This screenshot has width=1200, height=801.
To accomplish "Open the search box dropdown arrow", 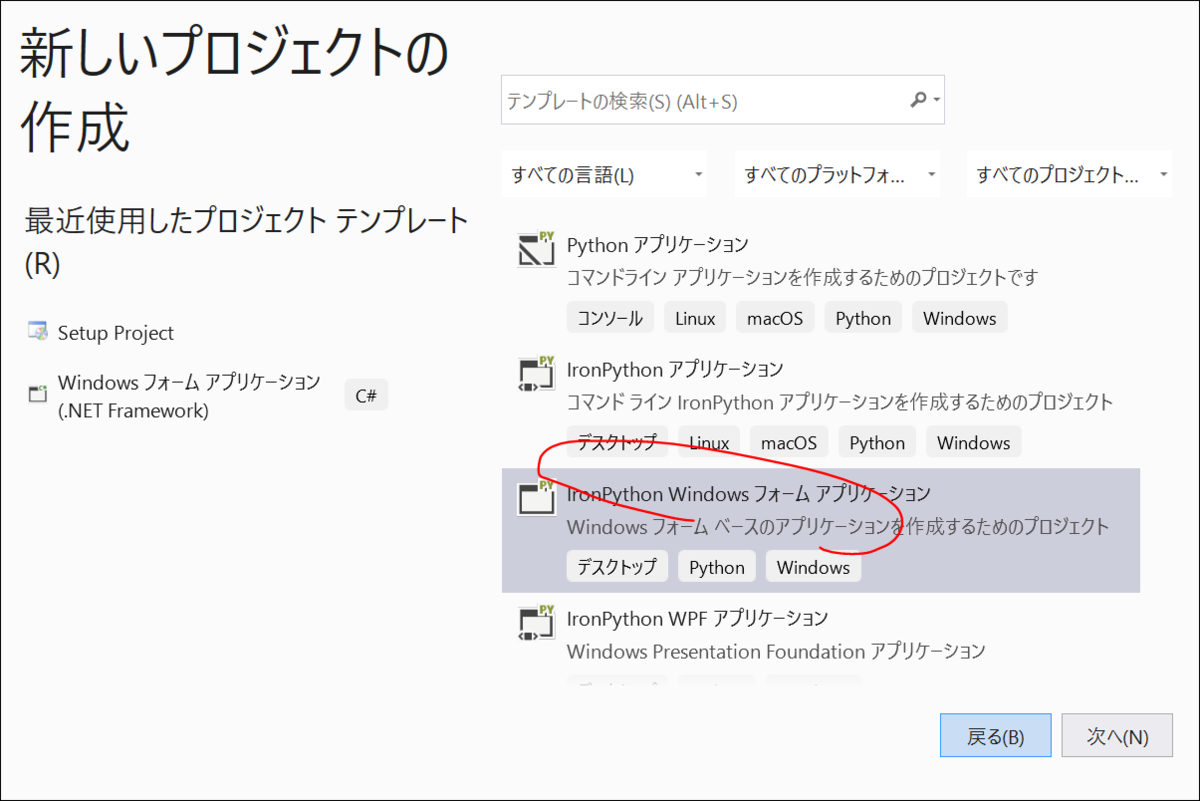I will pos(936,101).
